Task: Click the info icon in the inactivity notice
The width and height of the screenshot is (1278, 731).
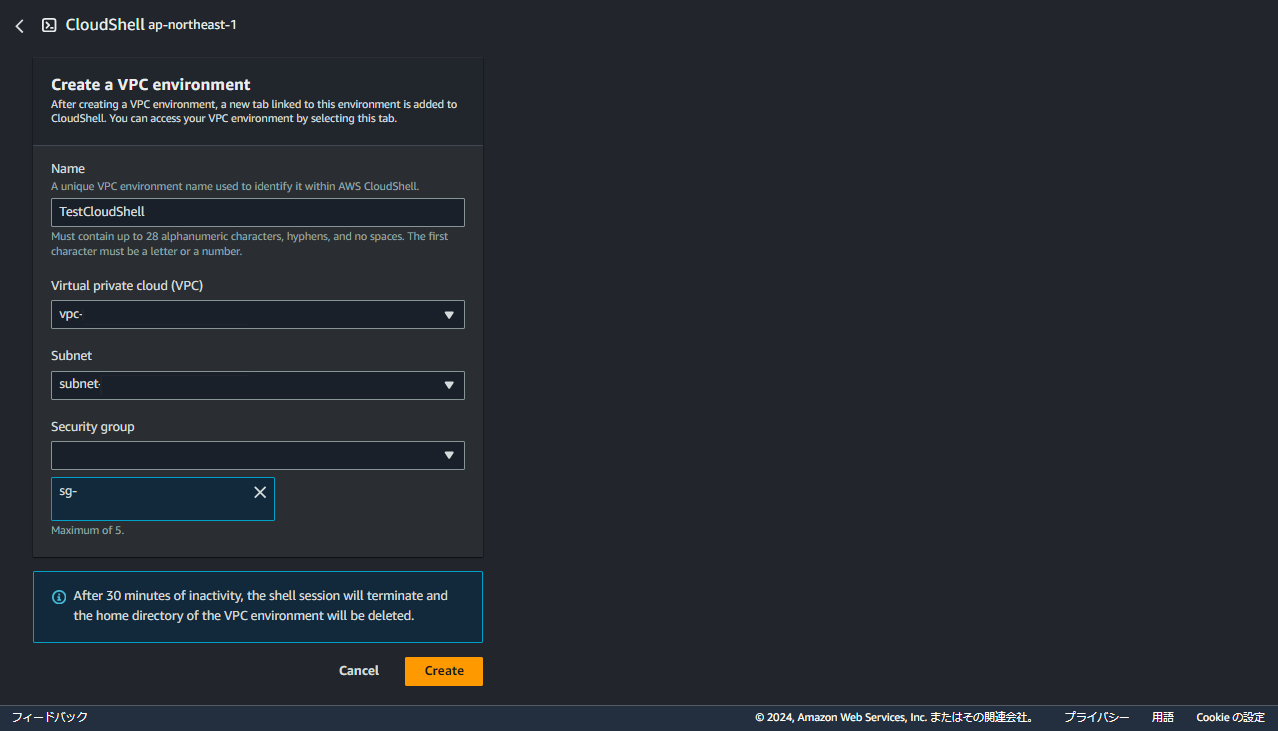Action: point(59,596)
